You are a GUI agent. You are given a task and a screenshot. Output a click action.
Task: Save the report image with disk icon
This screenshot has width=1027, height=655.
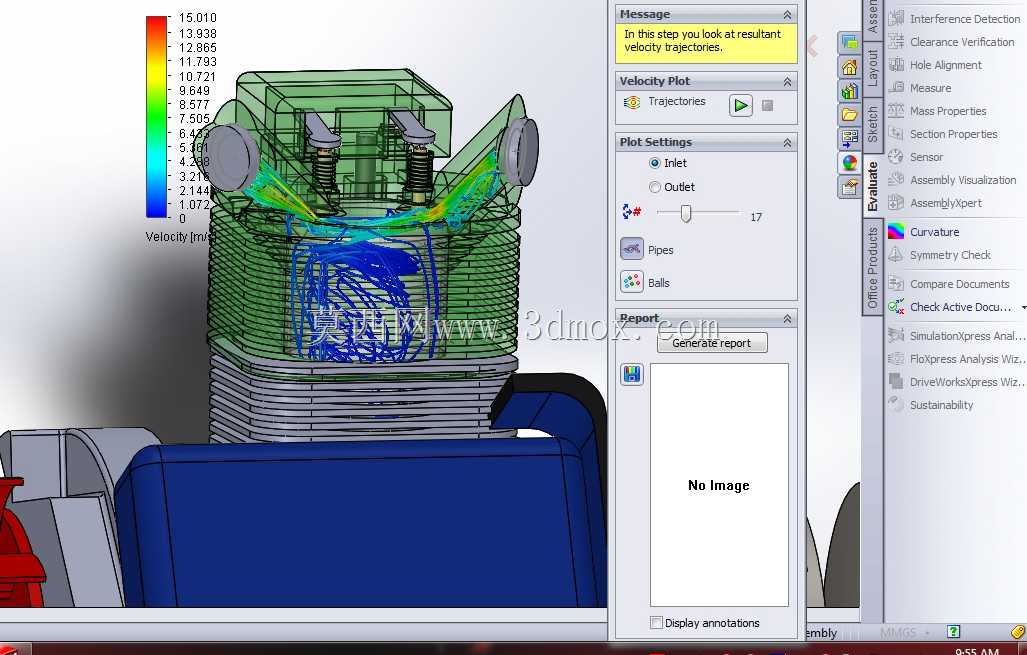632,374
